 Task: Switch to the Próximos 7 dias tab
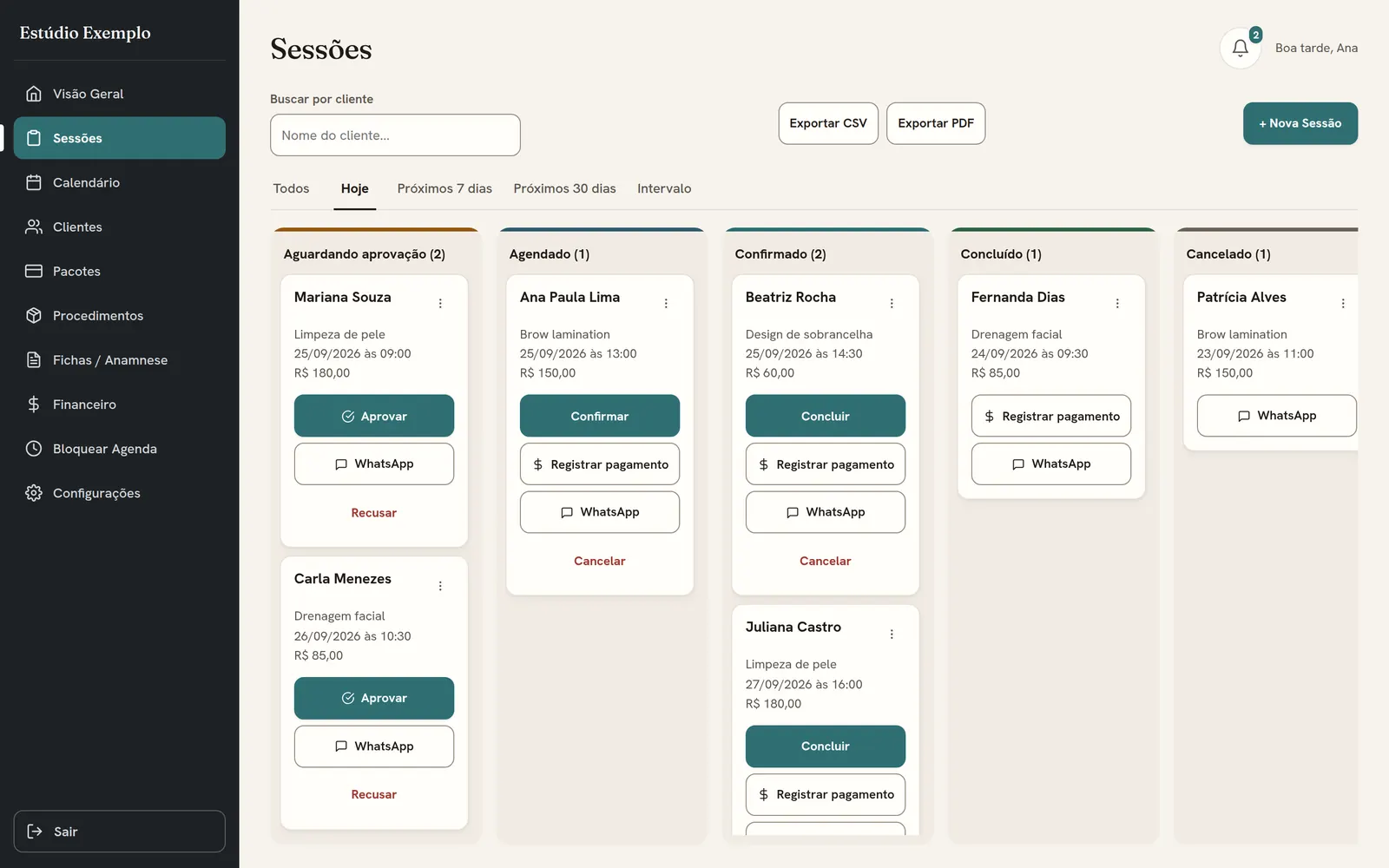point(444,188)
